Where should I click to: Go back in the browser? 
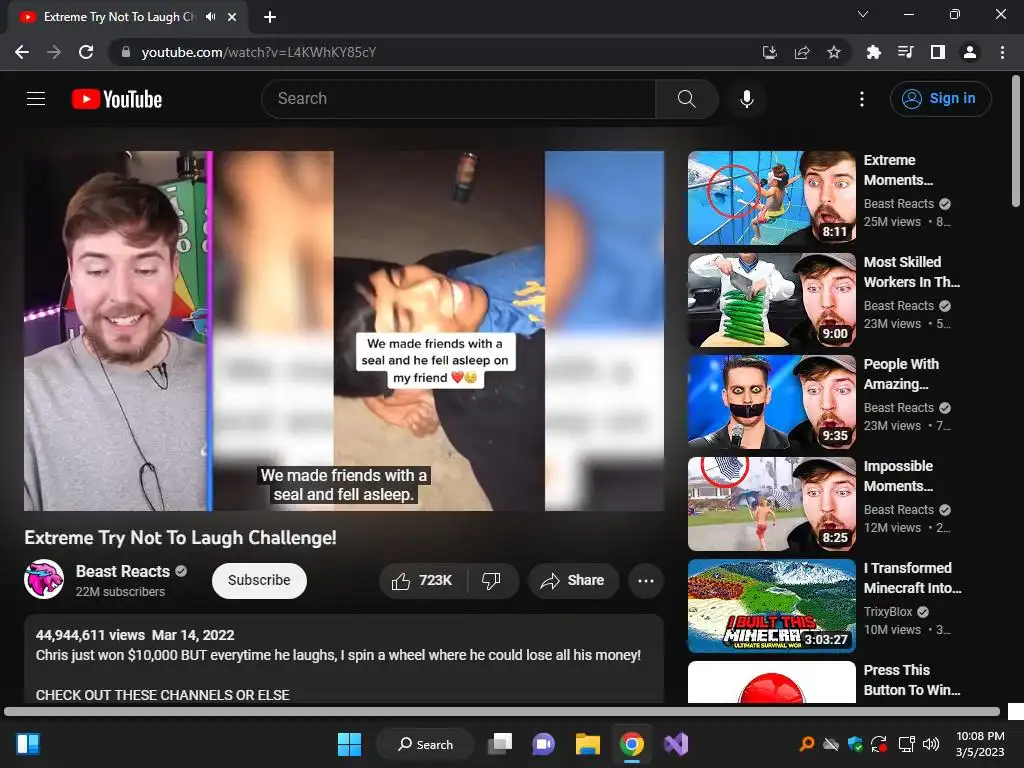[22, 52]
